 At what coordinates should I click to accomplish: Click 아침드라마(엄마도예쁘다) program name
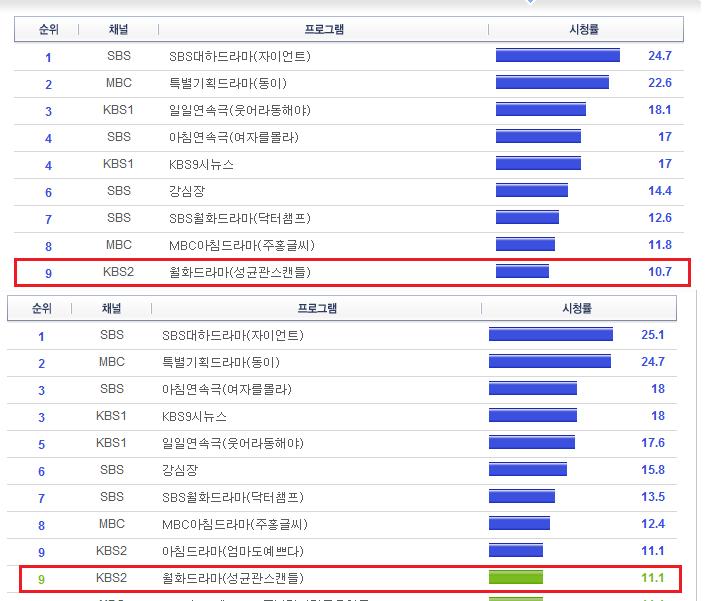point(233,551)
